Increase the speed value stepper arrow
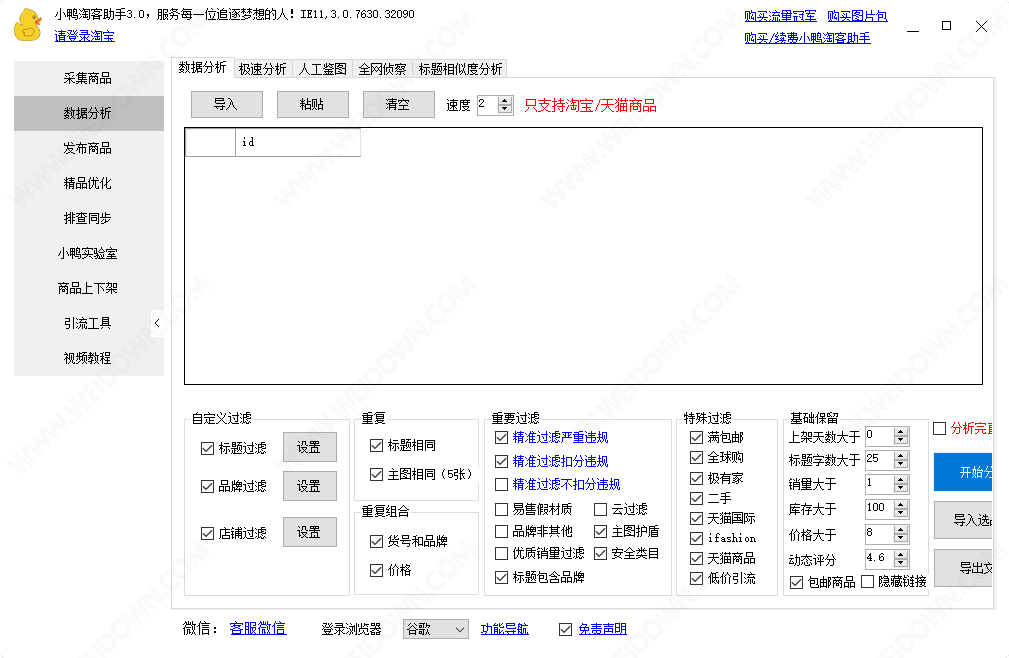 (x=507, y=100)
